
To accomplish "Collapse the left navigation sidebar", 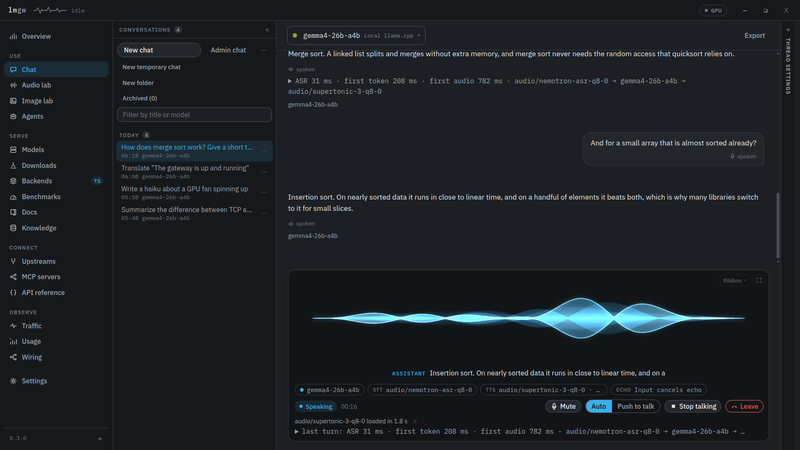I will tap(100, 438).
